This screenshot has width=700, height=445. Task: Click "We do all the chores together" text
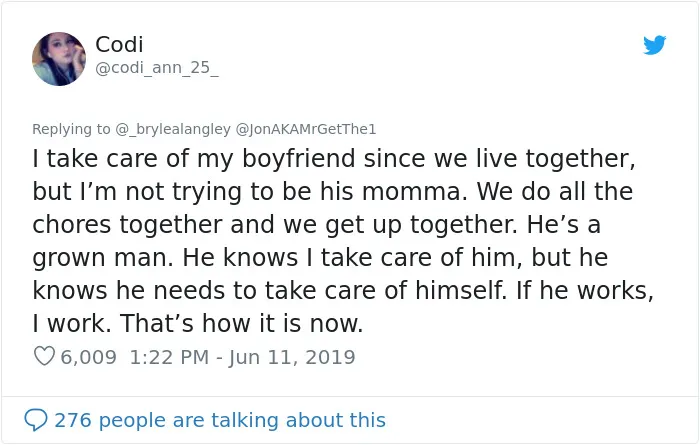(x=333, y=208)
